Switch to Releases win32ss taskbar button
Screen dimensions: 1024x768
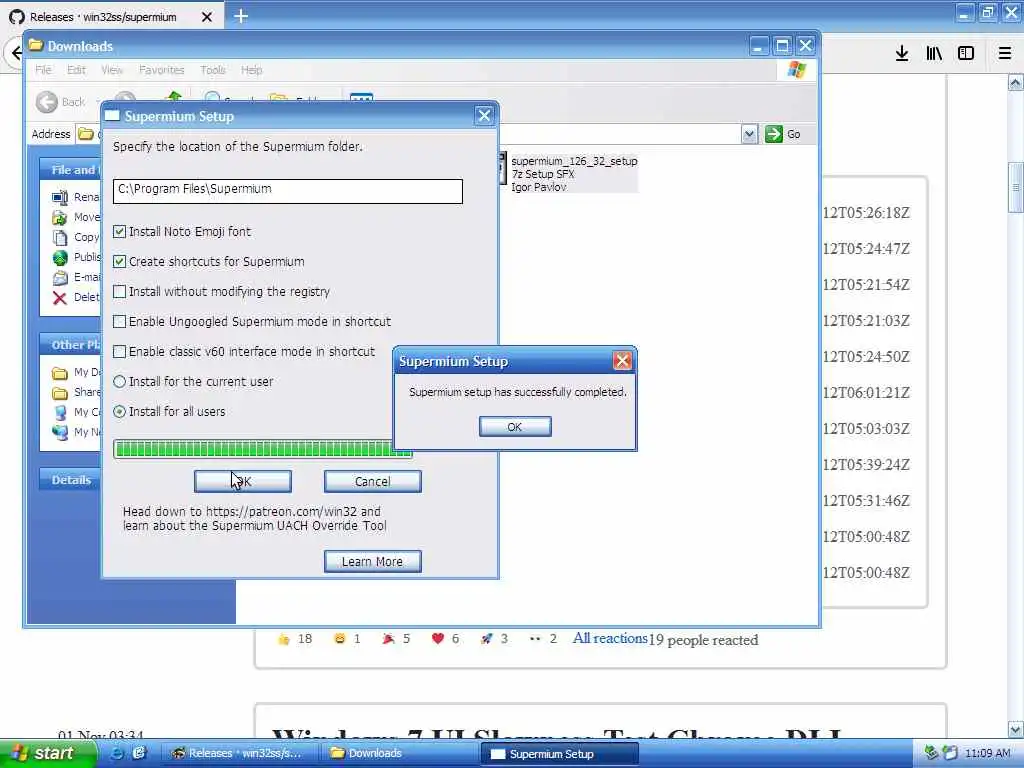coord(241,753)
